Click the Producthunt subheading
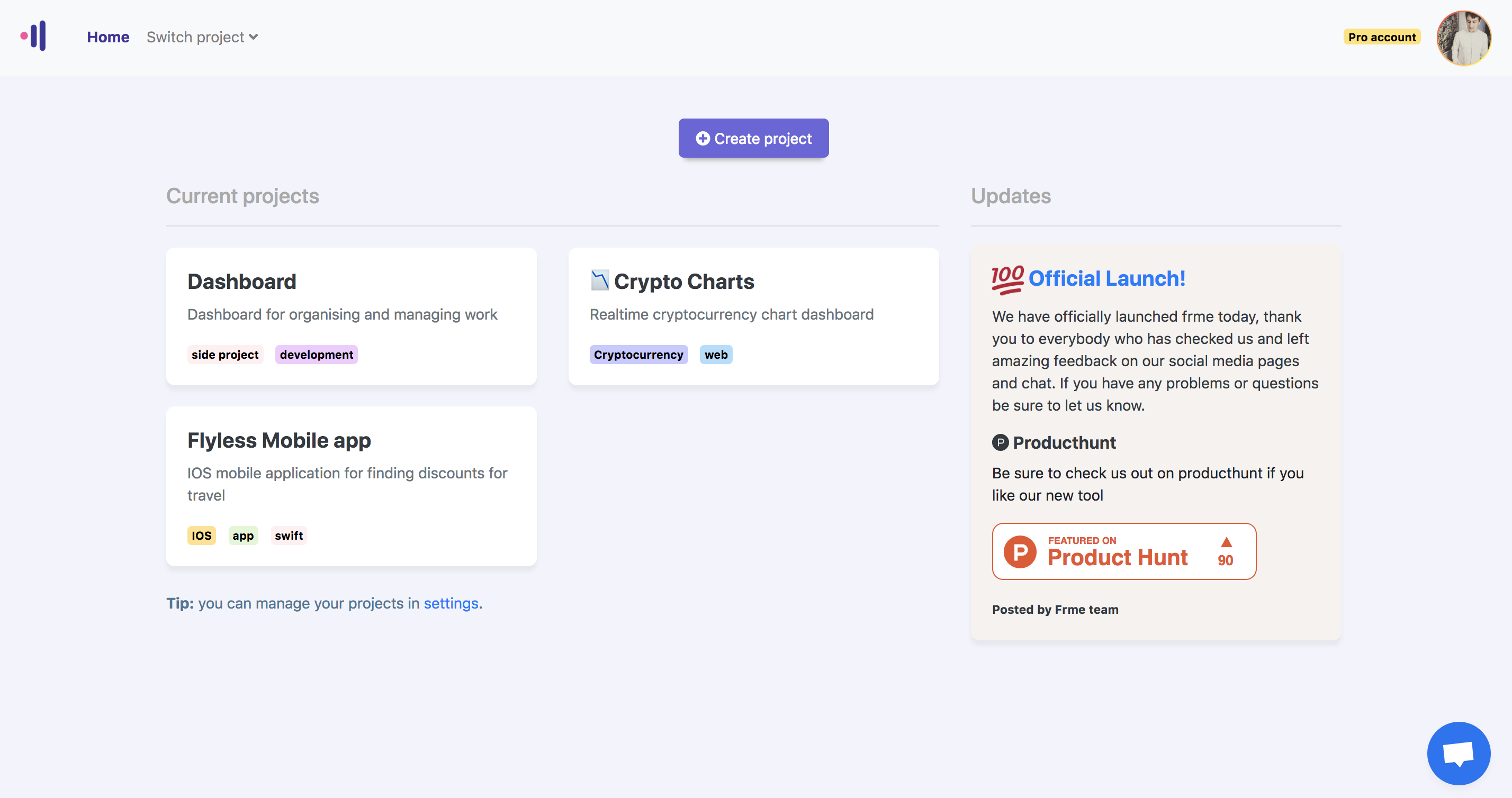This screenshot has height=798, width=1512. pyautogui.click(x=1064, y=442)
